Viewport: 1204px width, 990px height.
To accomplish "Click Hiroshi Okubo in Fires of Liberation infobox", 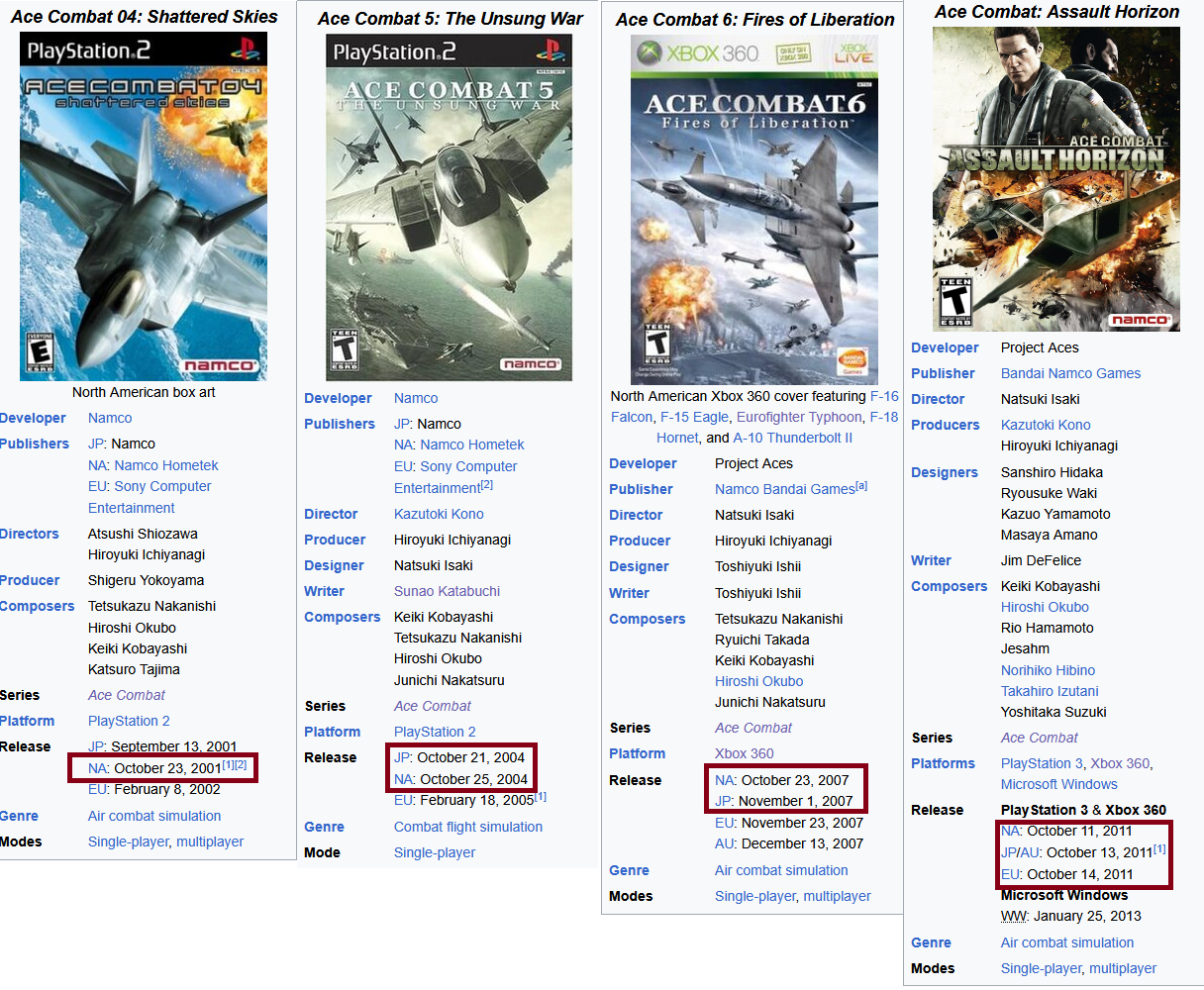I will point(759,681).
